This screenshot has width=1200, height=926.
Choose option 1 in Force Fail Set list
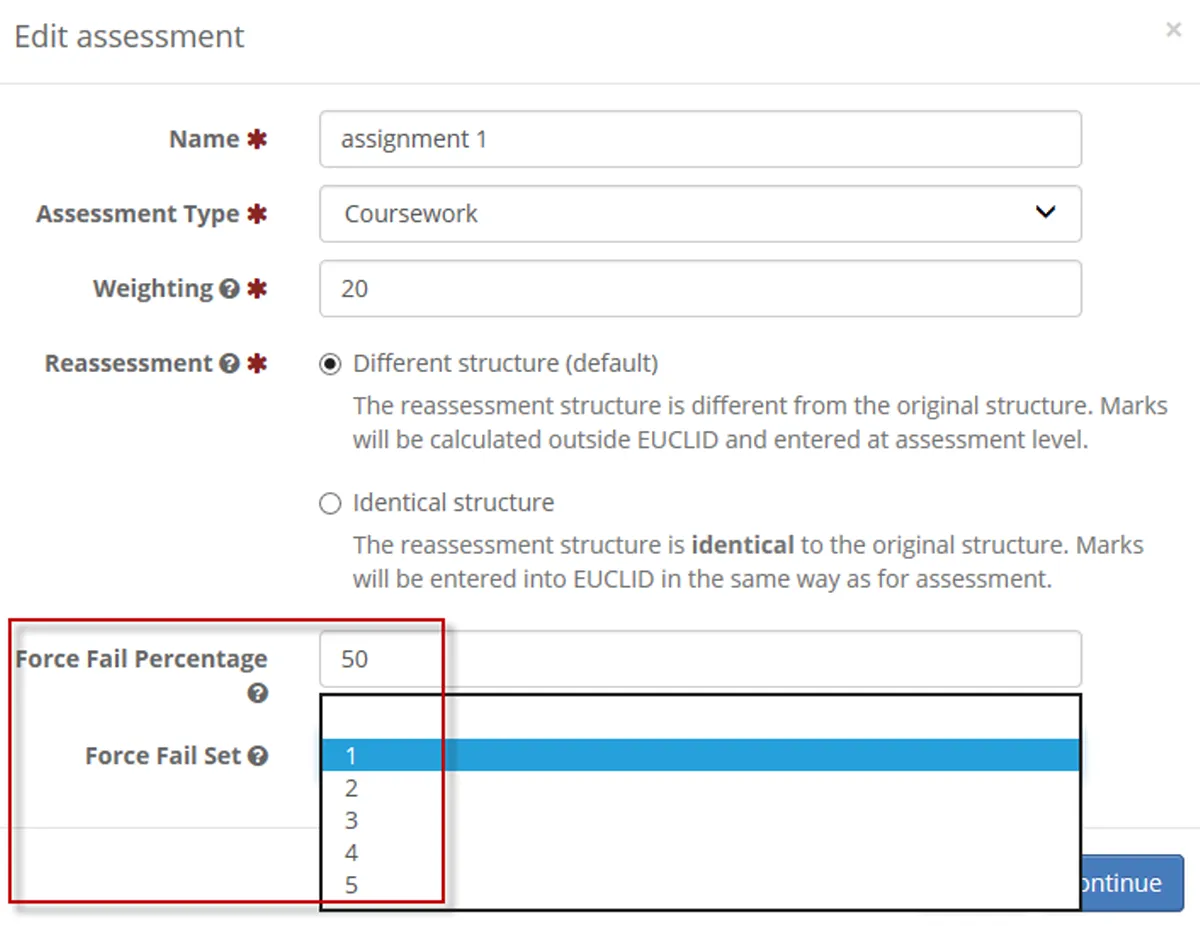tap(700, 756)
